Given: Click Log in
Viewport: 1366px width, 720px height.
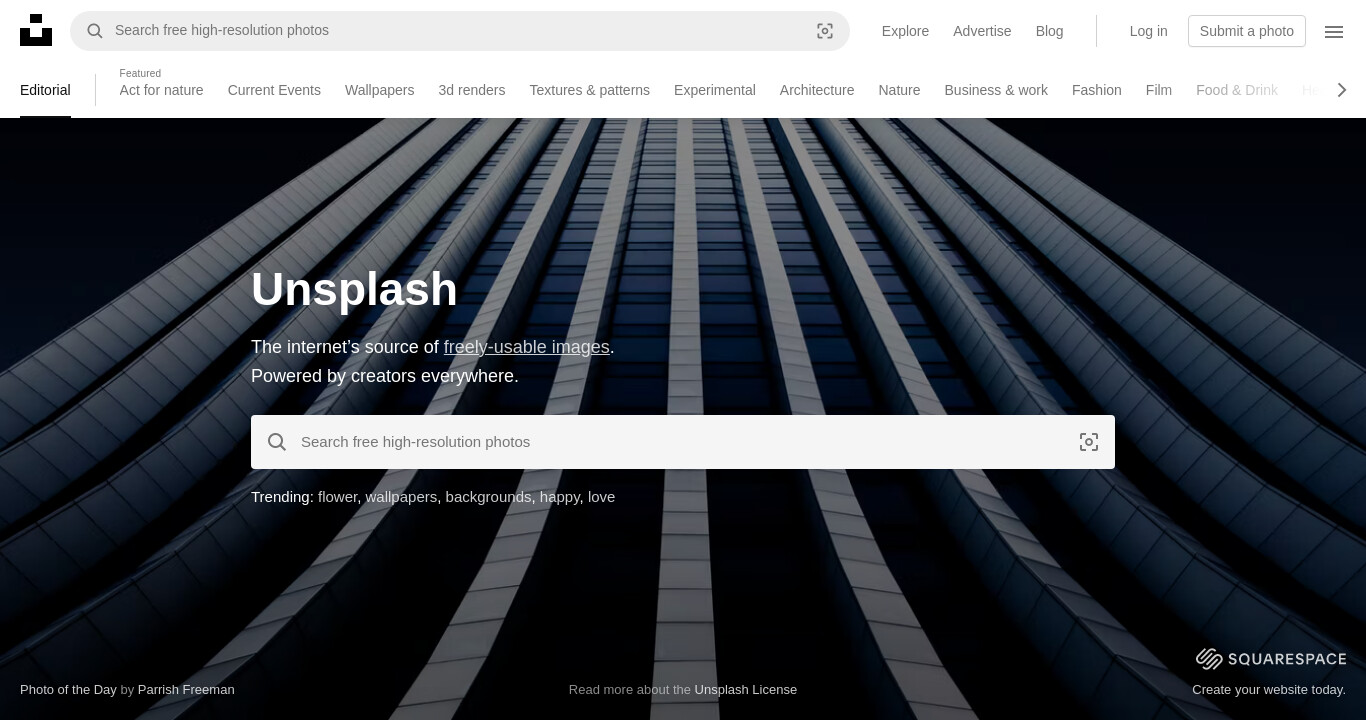Looking at the screenshot, I should pos(1148,31).
